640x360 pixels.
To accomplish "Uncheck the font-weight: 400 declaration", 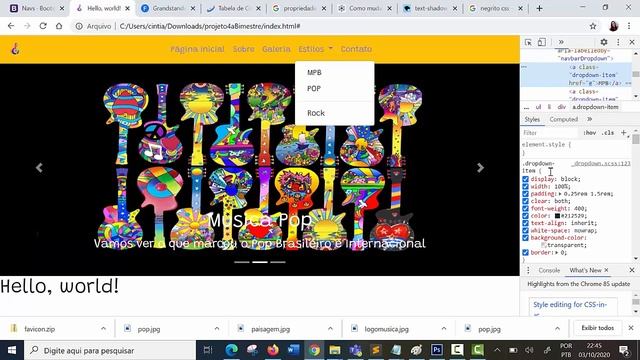I will pos(525,209).
